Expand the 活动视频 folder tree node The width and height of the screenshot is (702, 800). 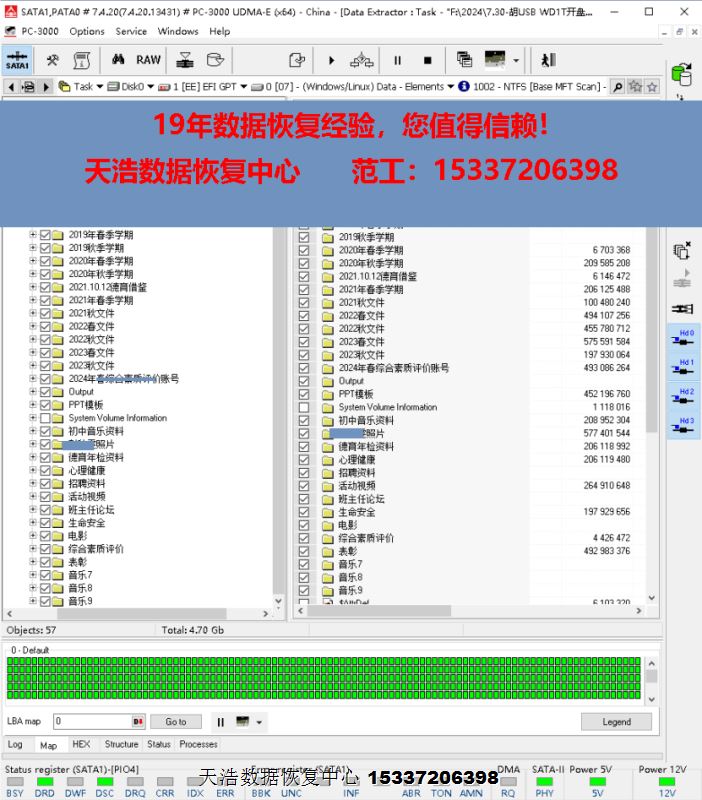point(33,496)
